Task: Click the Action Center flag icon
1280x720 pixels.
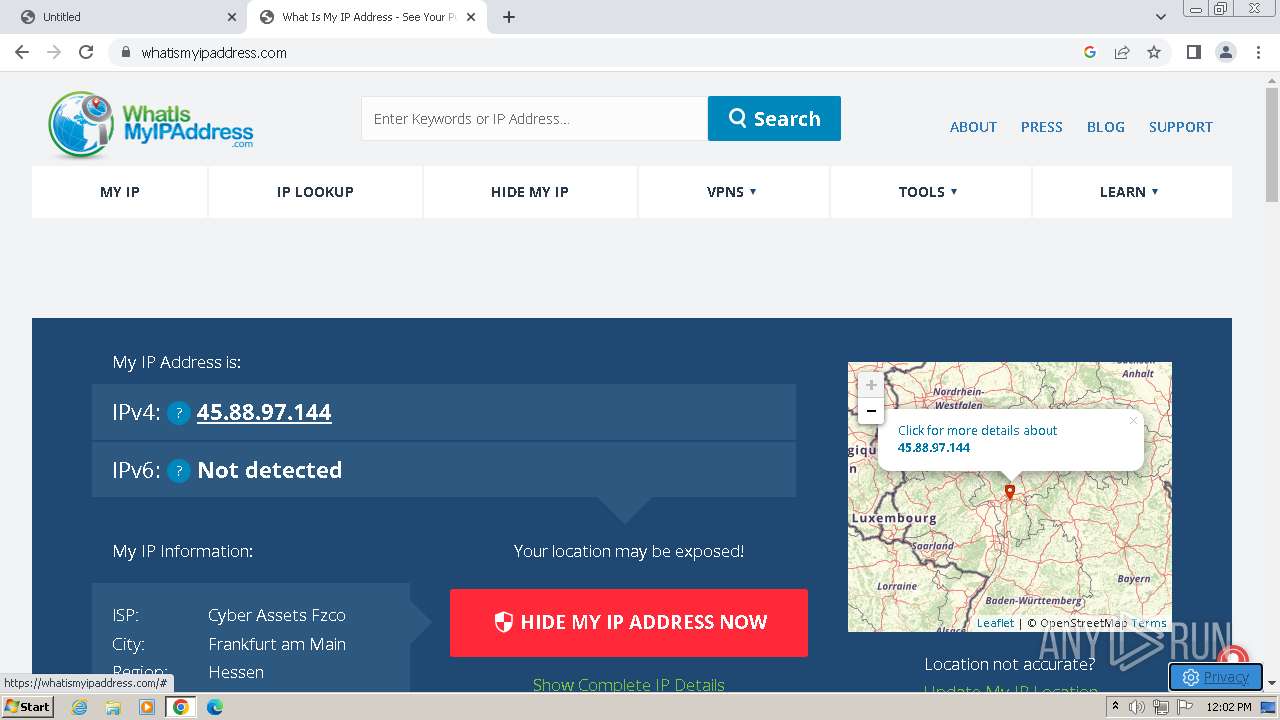Action: click(x=1183, y=707)
